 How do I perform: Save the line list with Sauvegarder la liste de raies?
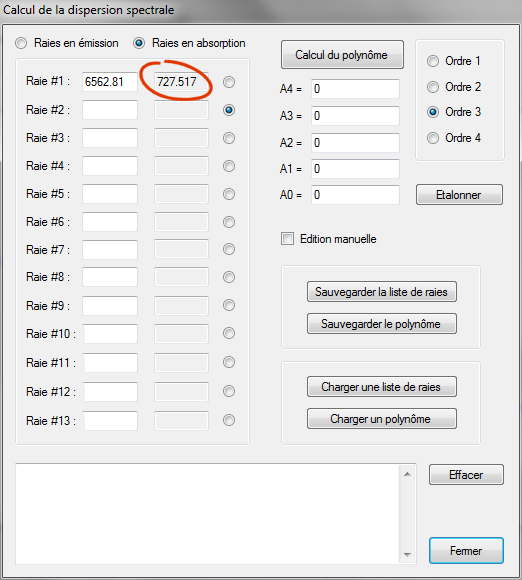[x=382, y=292]
